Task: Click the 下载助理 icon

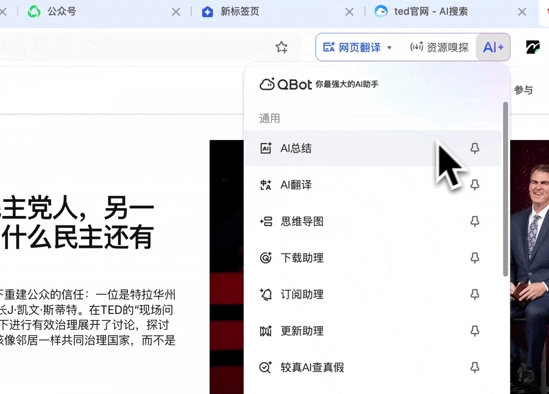Action: coord(266,258)
